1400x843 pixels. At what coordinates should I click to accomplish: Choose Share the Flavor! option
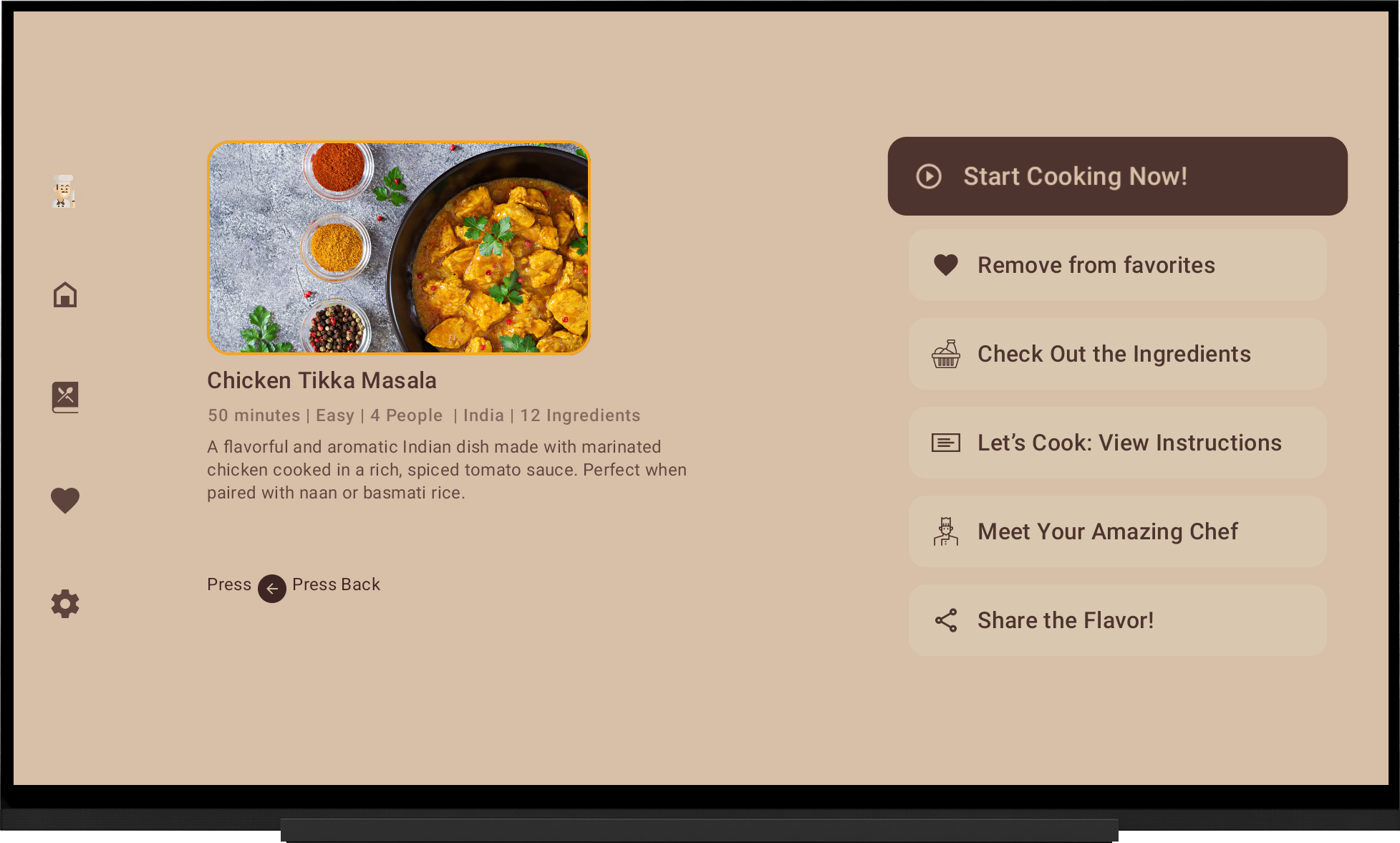point(1118,620)
